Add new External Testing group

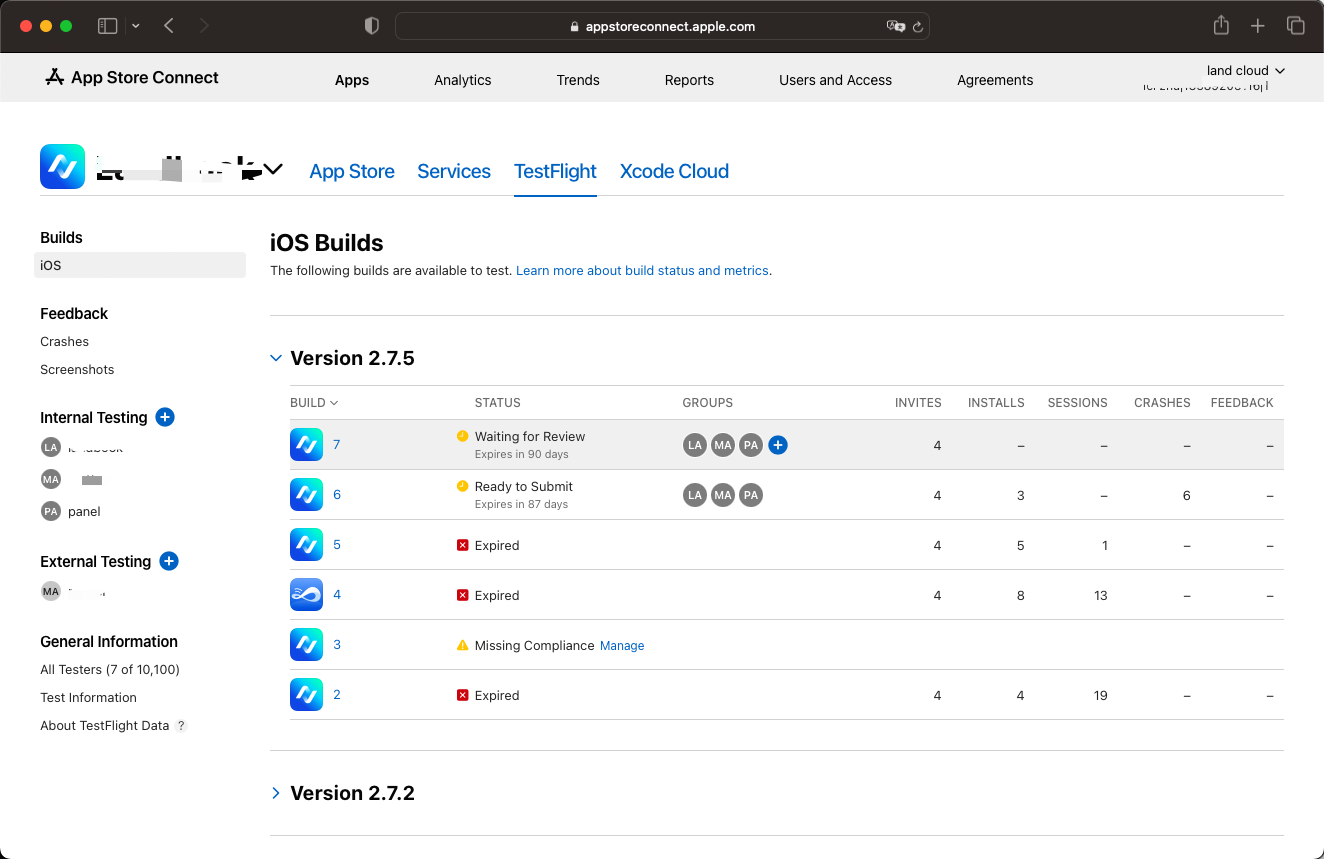(169, 561)
